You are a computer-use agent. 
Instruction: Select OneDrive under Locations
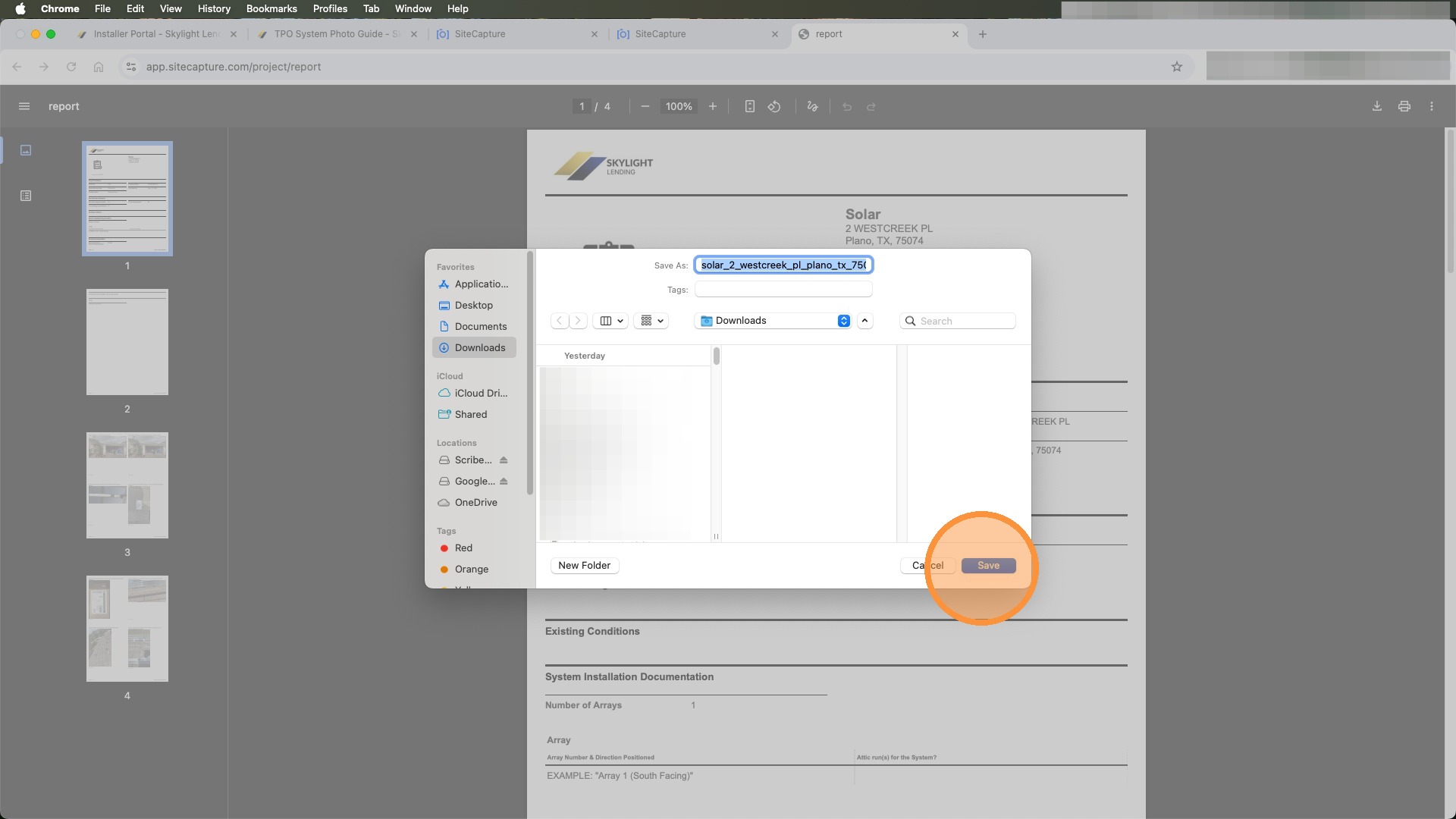tap(474, 503)
